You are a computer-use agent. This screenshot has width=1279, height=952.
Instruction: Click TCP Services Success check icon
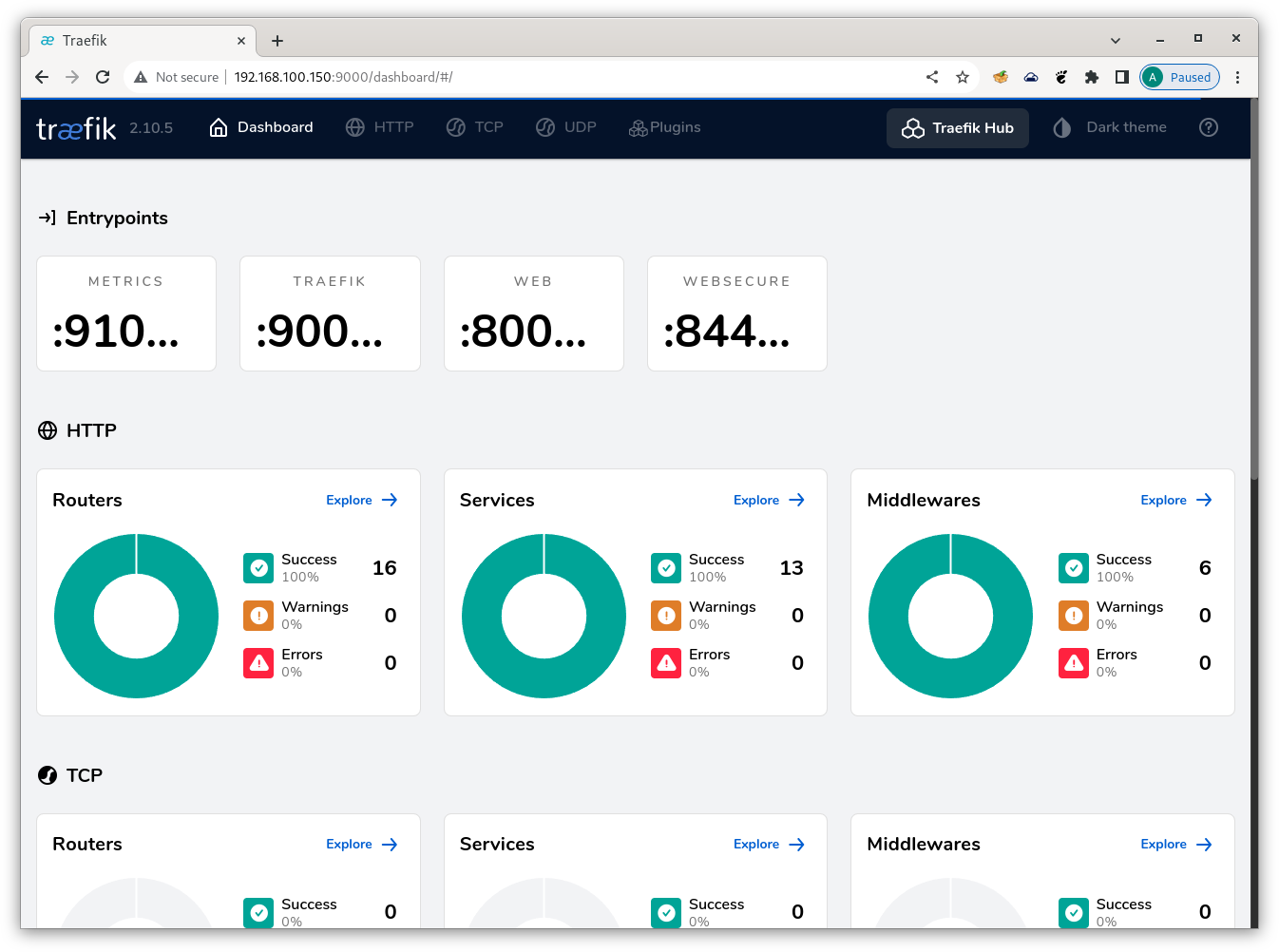[666, 912]
